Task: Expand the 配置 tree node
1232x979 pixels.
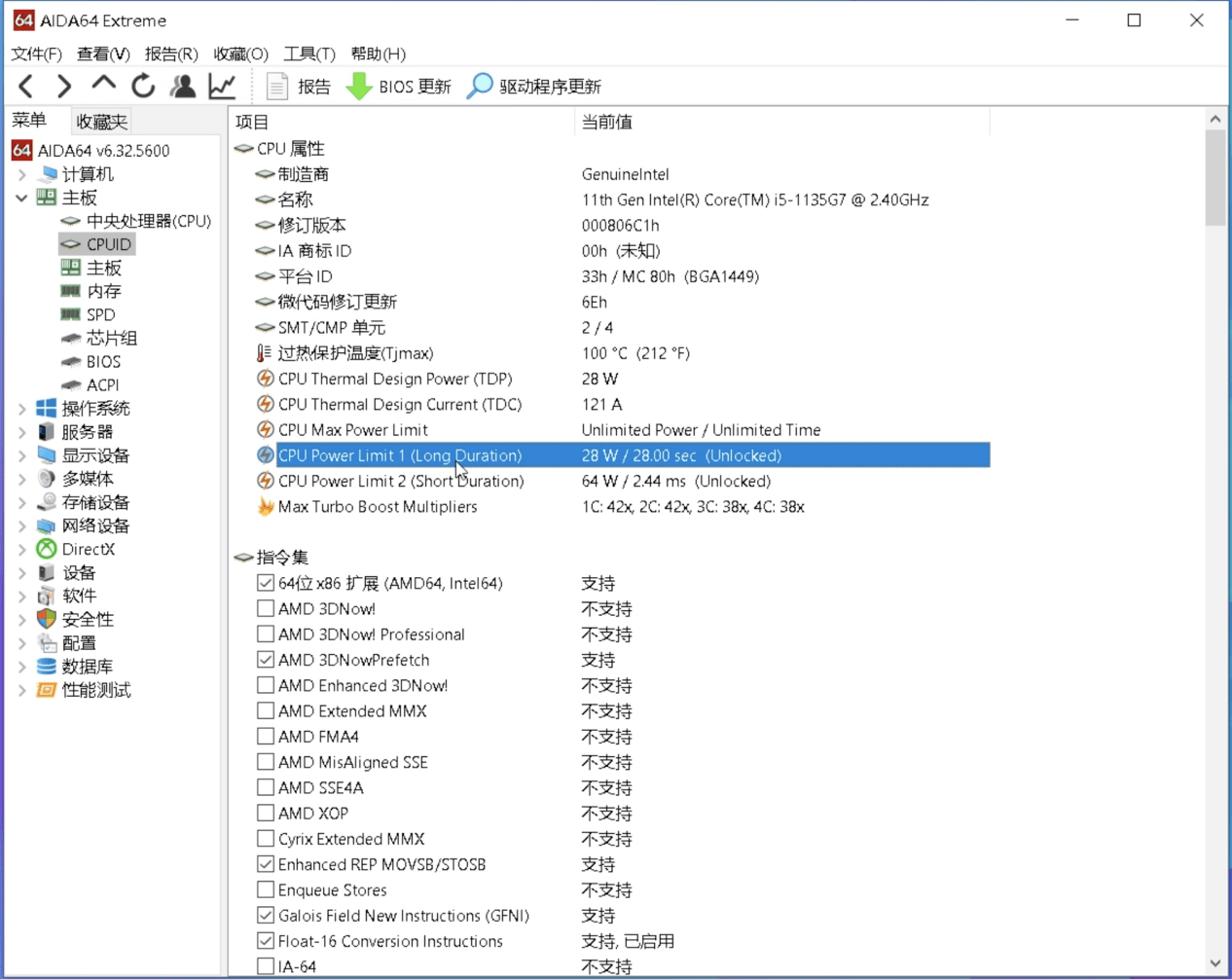Action: (x=22, y=643)
